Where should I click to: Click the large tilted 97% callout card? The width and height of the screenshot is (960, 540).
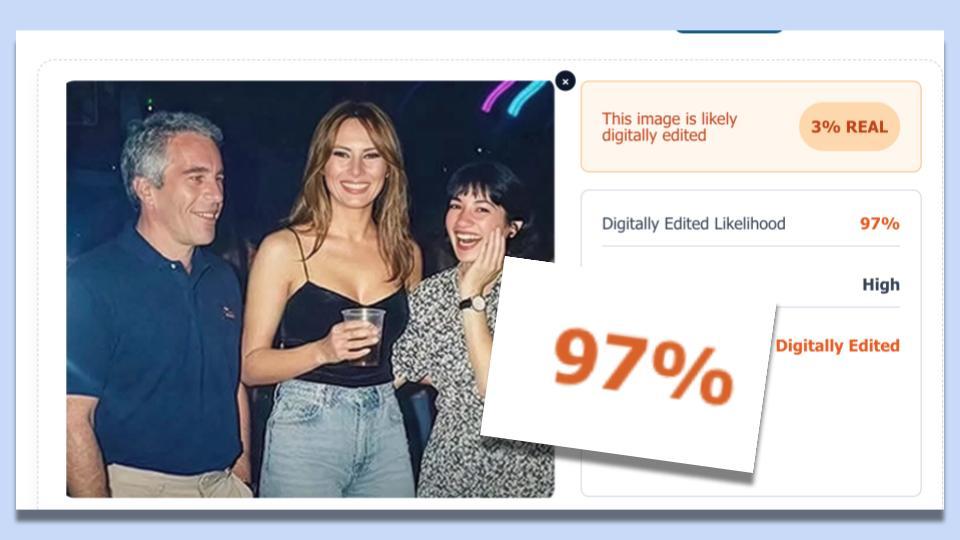[628, 365]
